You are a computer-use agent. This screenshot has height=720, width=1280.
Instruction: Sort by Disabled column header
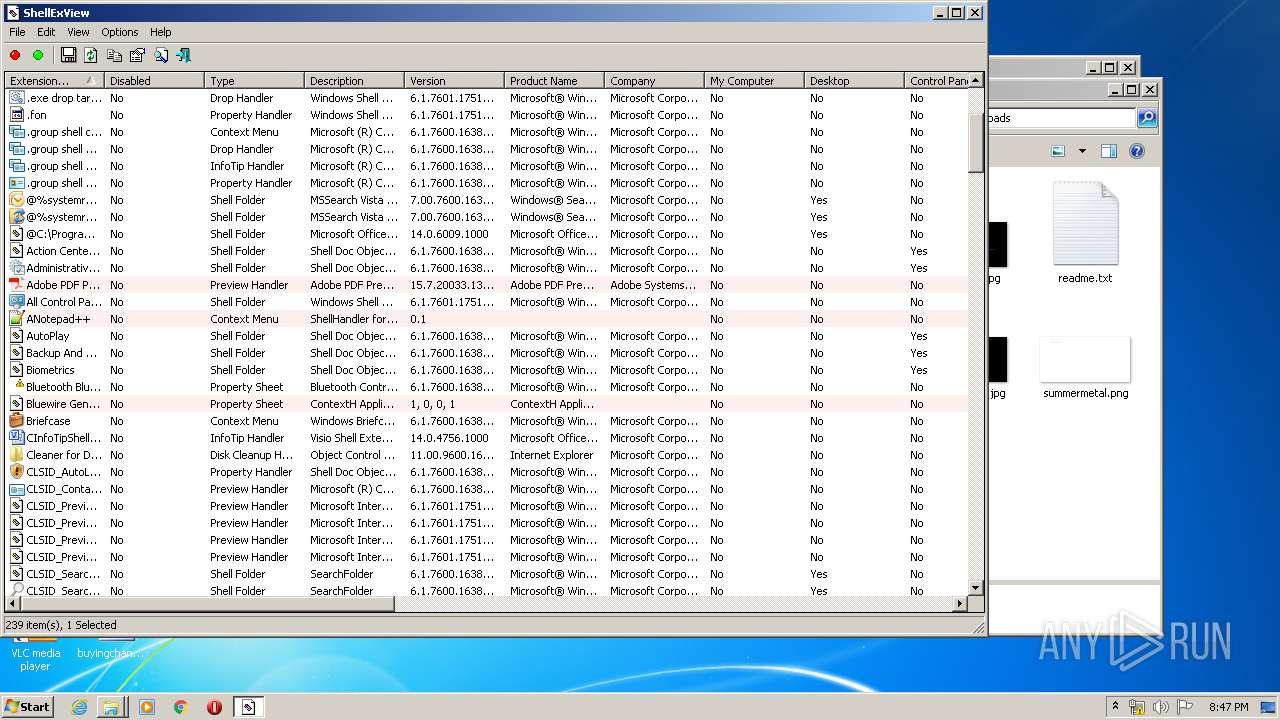[x=154, y=81]
